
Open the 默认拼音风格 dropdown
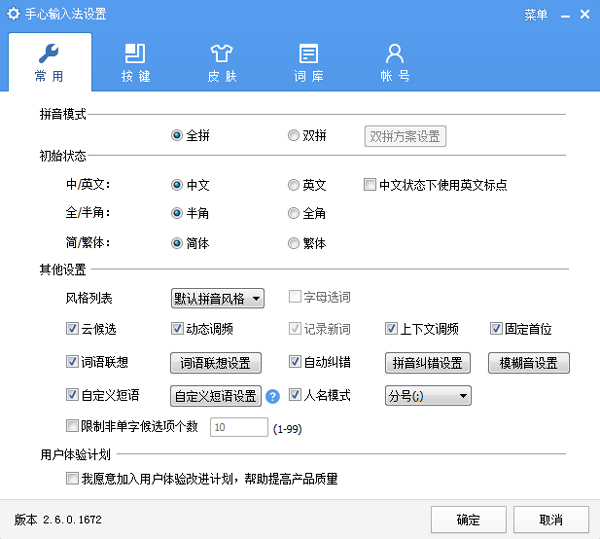click(217, 298)
